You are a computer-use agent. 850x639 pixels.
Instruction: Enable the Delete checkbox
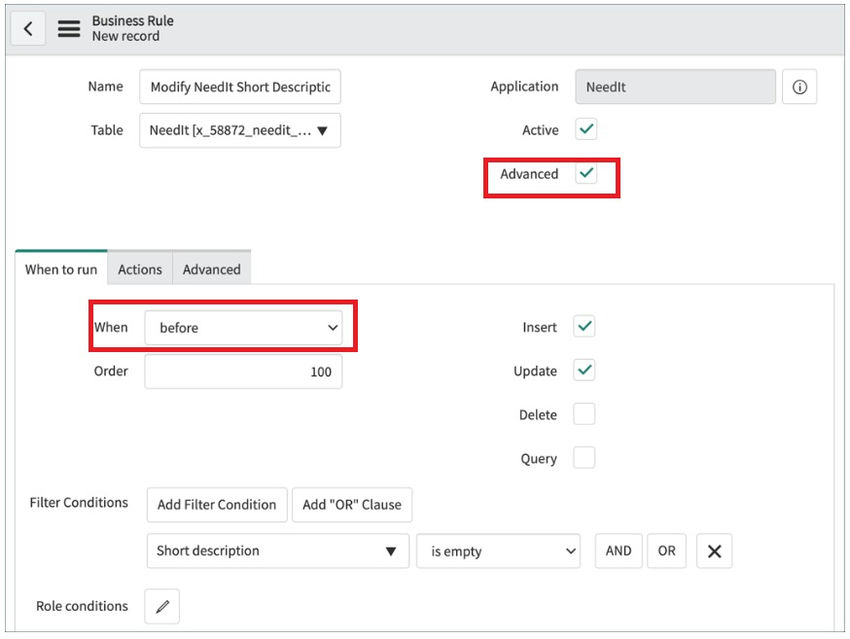[584, 413]
